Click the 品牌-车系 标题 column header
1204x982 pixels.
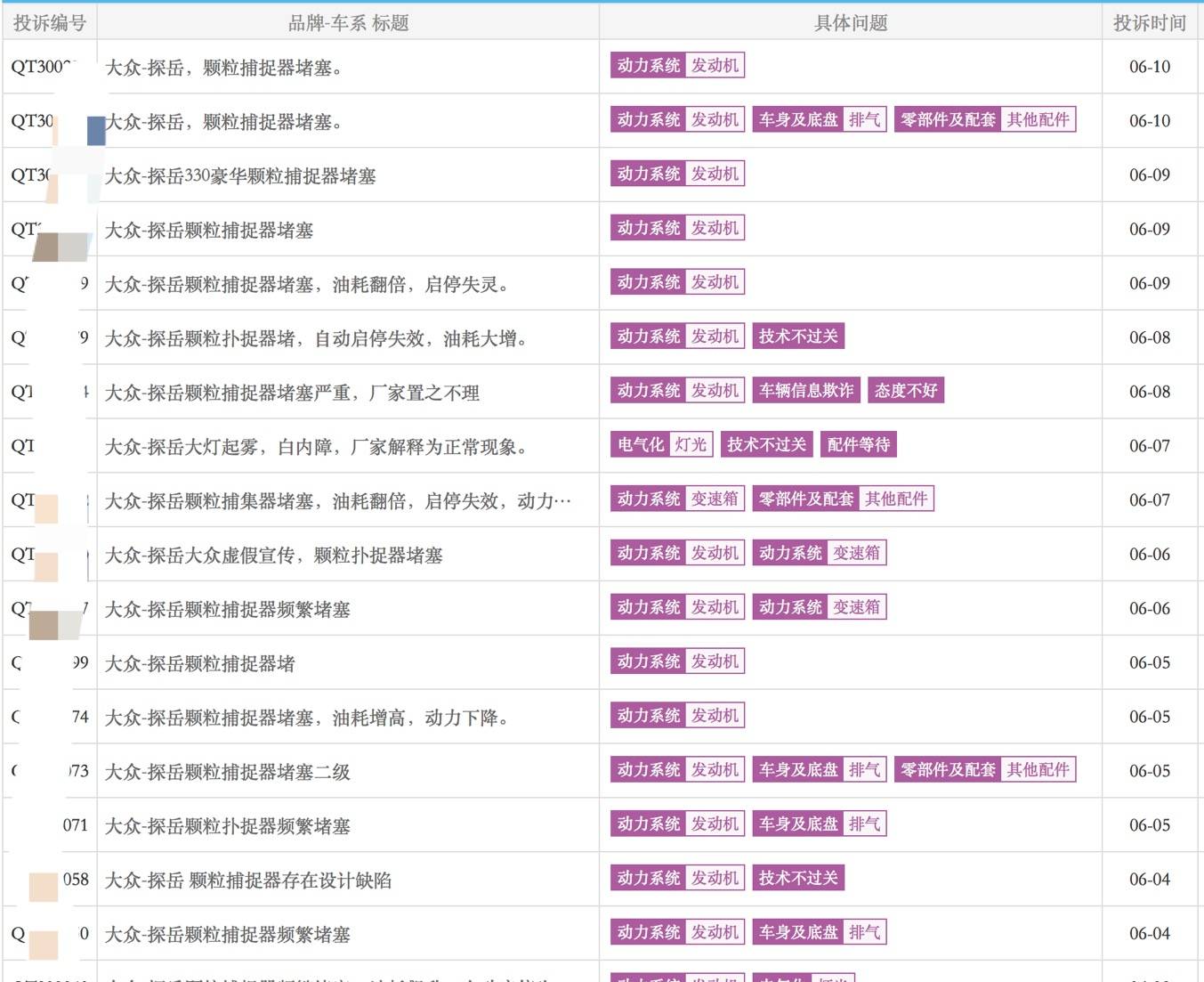pyautogui.click(x=347, y=22)
